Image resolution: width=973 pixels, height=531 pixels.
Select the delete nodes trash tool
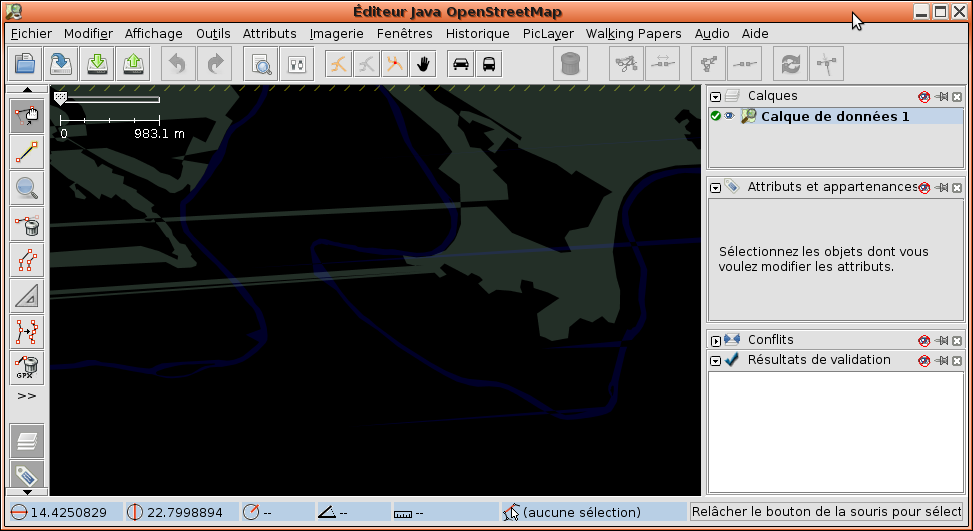pos(27,225)
